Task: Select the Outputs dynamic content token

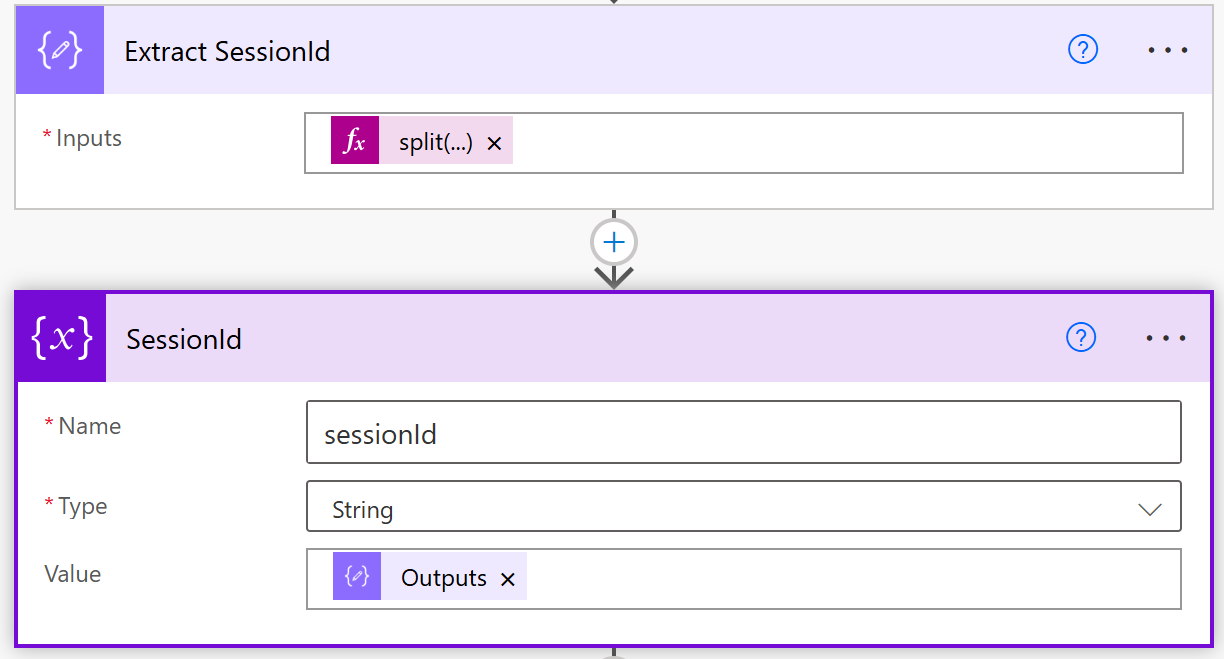Action: [x=443, y=578]
